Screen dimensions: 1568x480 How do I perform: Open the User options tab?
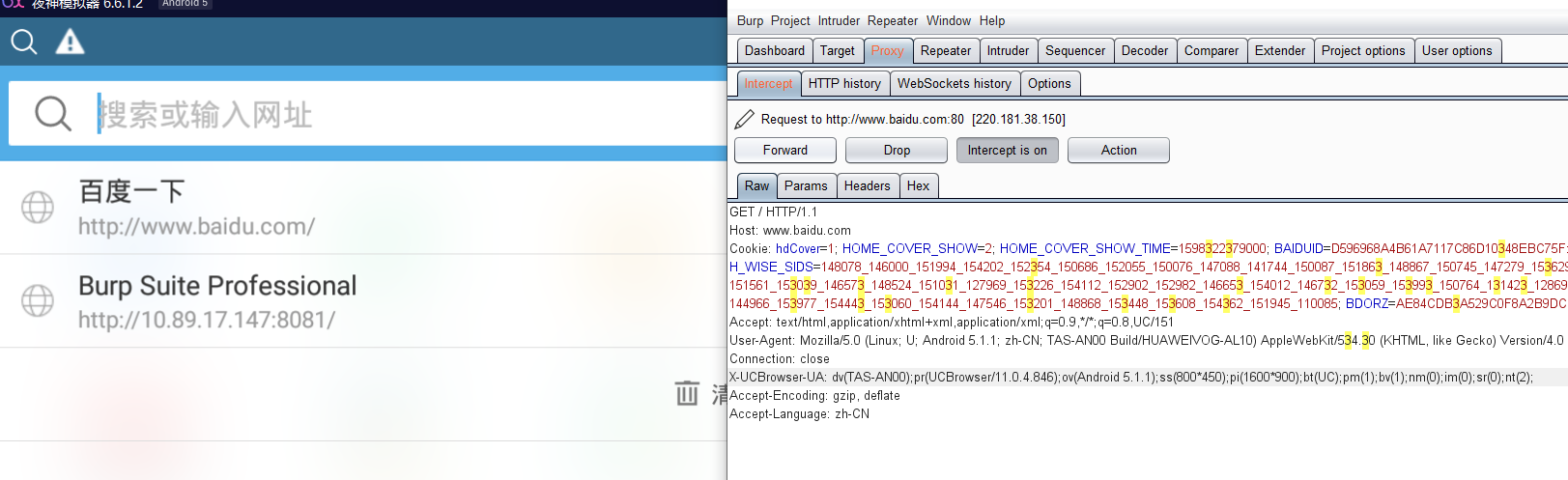[1457, 50]
